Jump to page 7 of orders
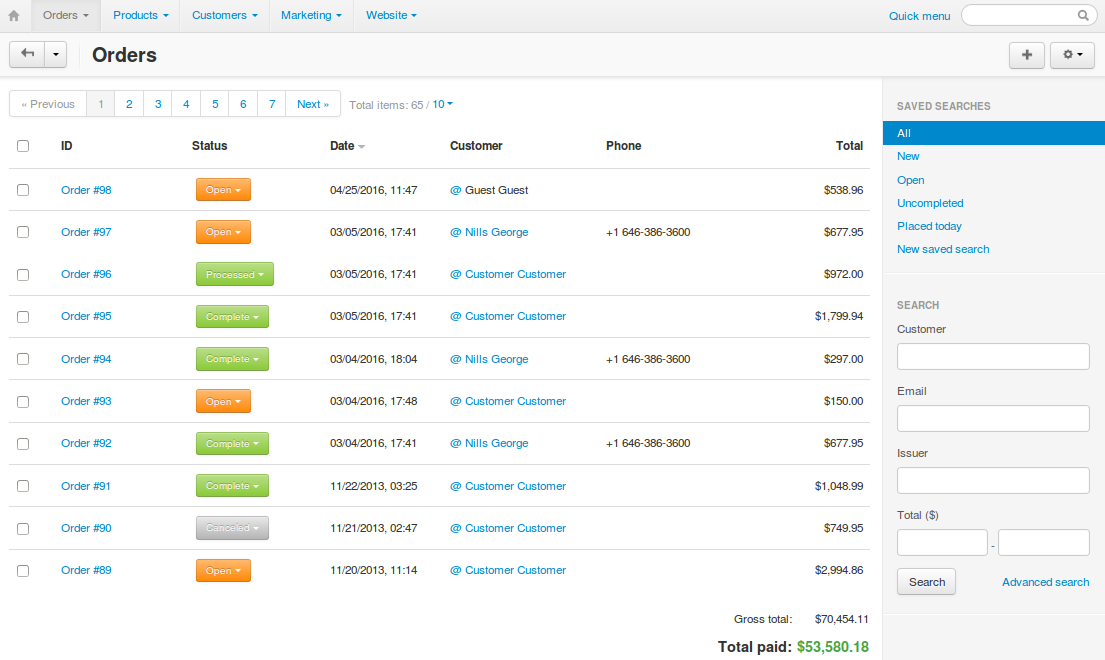 pyautogui.click(x=272, y=104)
